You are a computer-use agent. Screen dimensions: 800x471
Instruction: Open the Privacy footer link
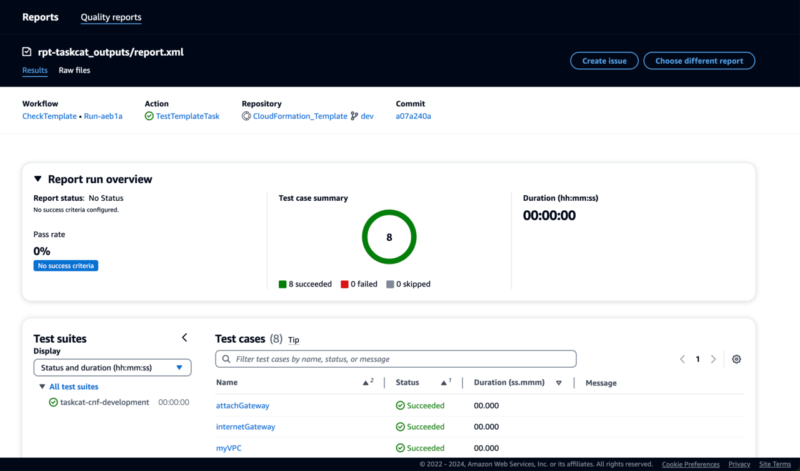(739, 464)
